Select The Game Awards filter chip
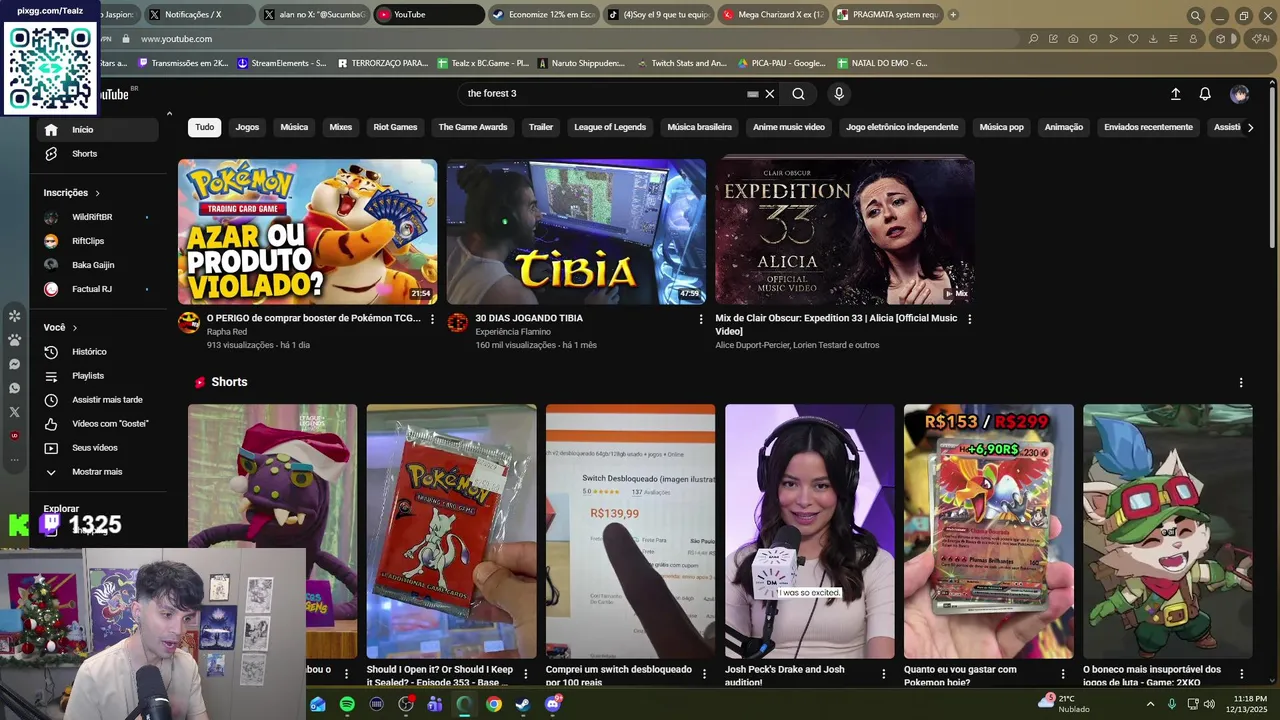Screen dimensions: 1280x720 [x=473, y=127]
